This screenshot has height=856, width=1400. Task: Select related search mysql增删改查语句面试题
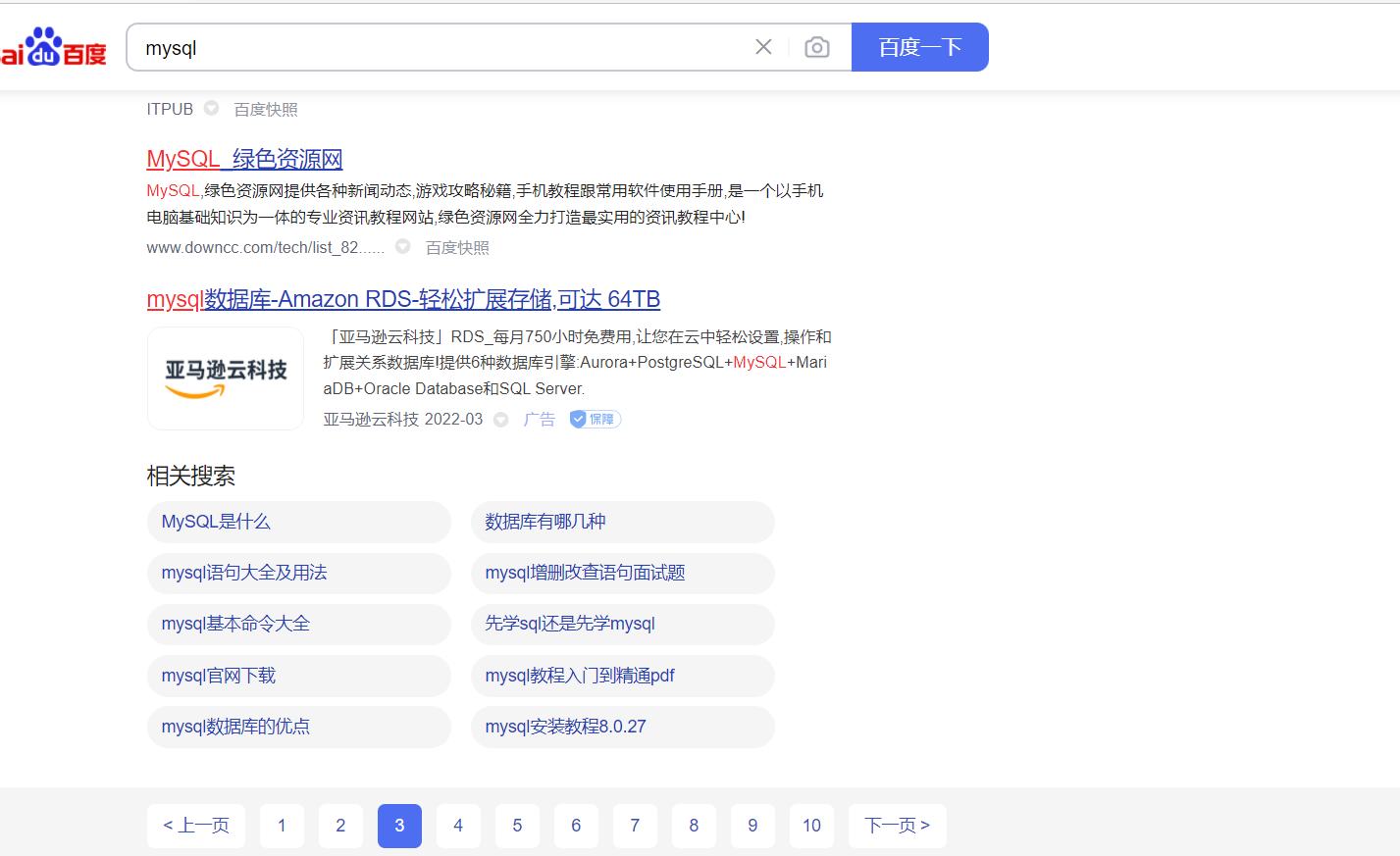pyautogui.click(x=623, y=573)
